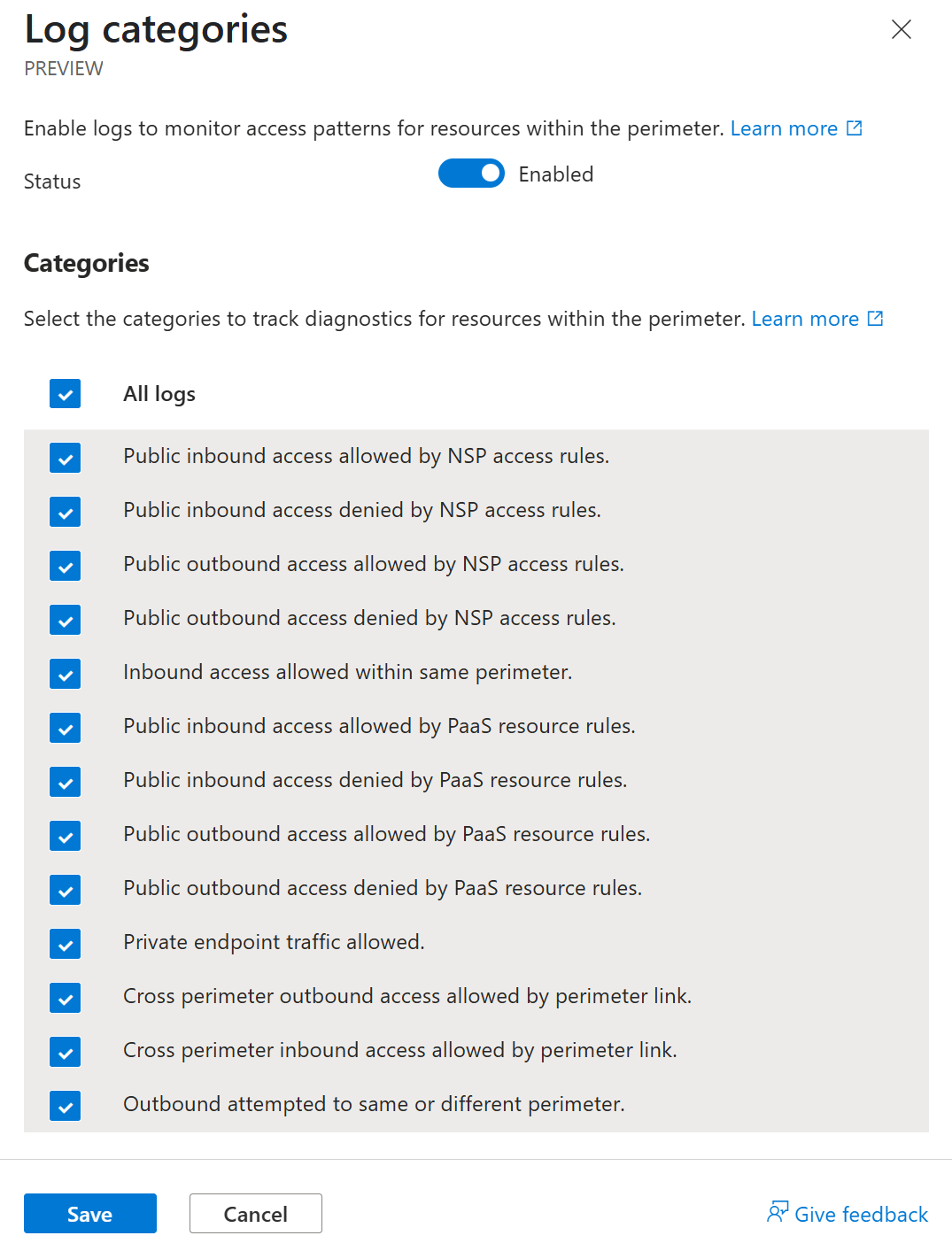The image size is (952, 1251).
Task: Deselect Public outbound access denied by NSP rules
Action: 66,620
